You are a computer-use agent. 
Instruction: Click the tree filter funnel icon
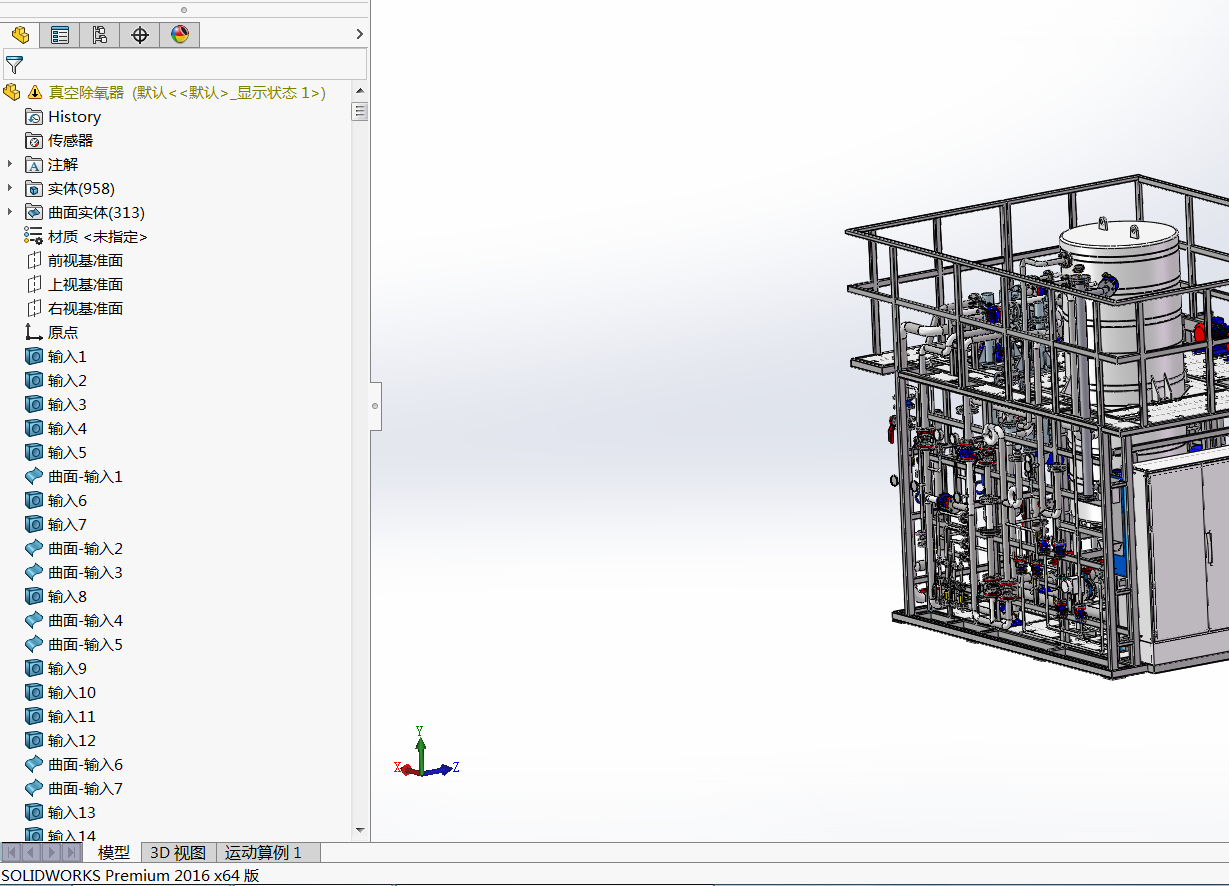14,65
